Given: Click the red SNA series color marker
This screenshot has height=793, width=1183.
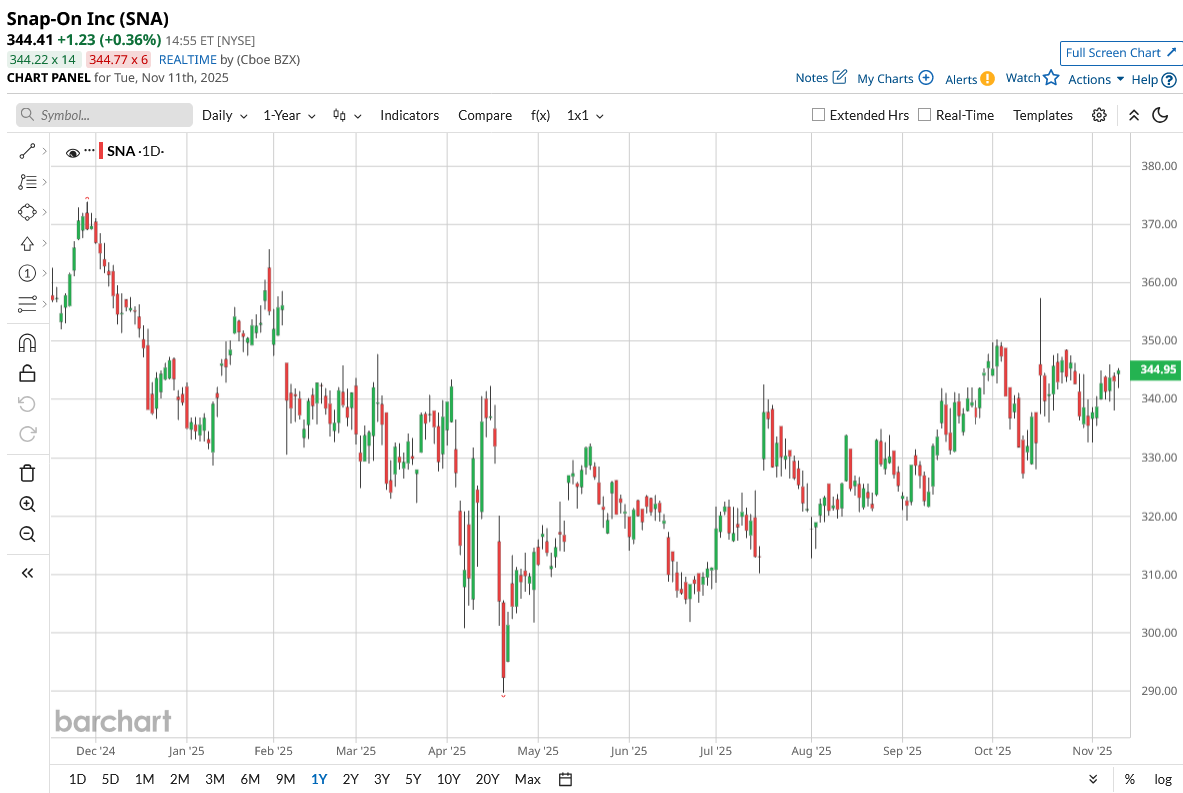Looking at the screenshot, I should (x=101, y=151).
